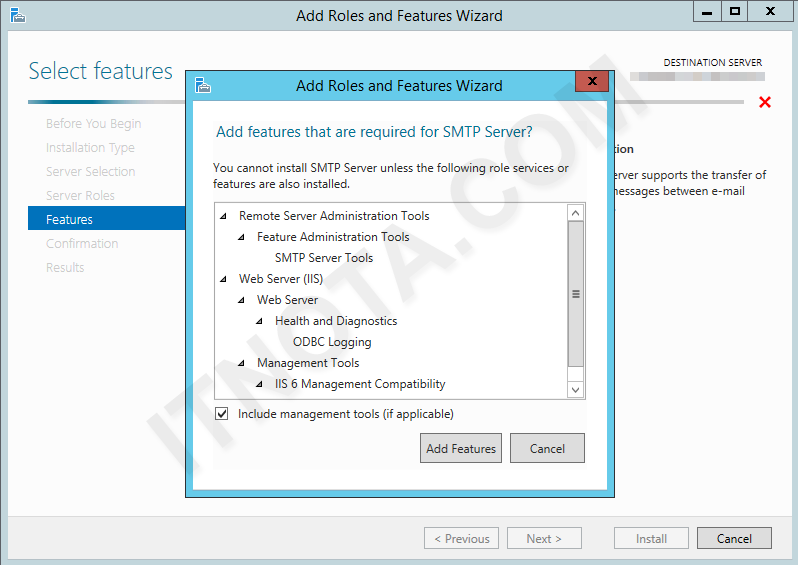Screen dimensions: 798x565
Task: Uncheck Include management tools checkbox
Action: tap(221, 413)
